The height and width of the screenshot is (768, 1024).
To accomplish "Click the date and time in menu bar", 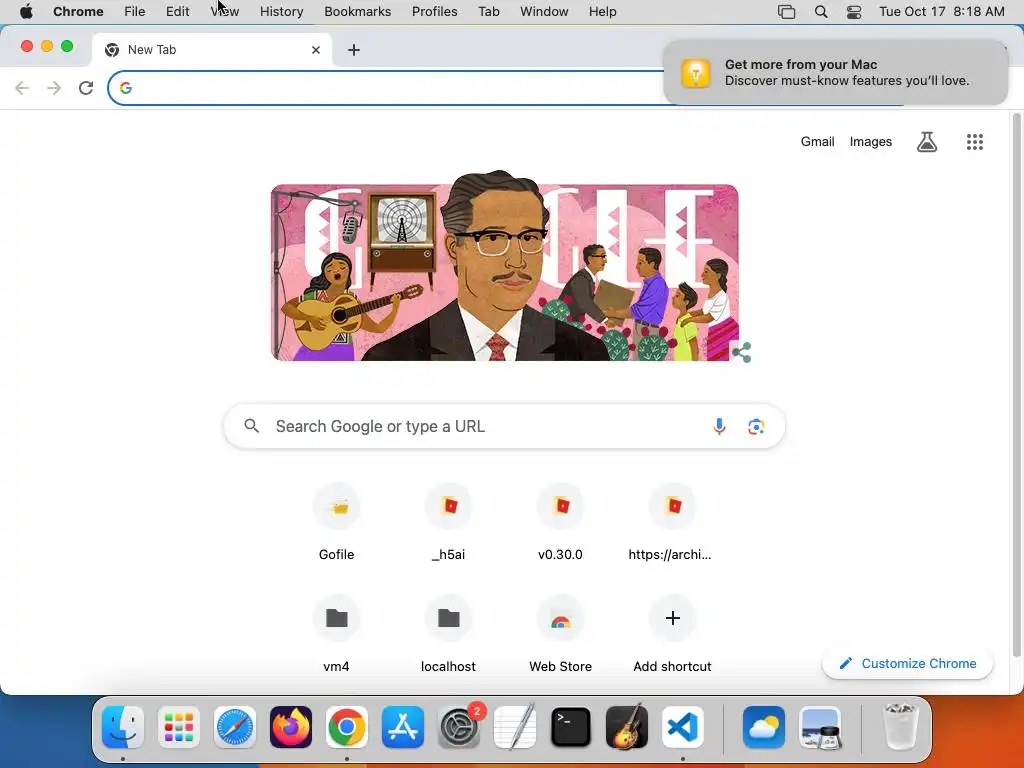I will (x=942, y=12).
